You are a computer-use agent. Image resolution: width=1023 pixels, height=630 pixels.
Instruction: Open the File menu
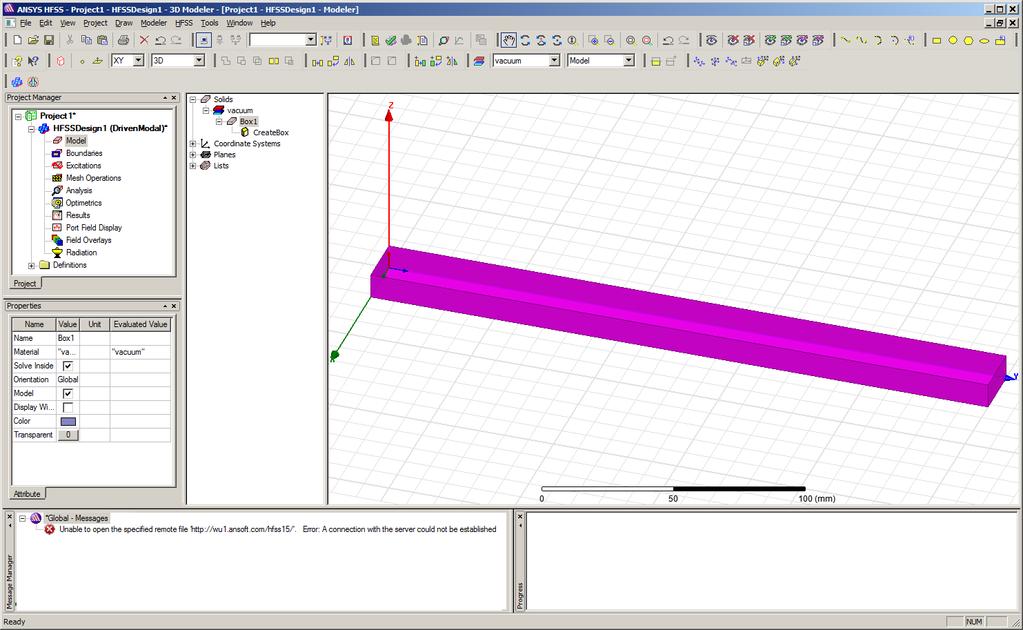coord(25,23)
